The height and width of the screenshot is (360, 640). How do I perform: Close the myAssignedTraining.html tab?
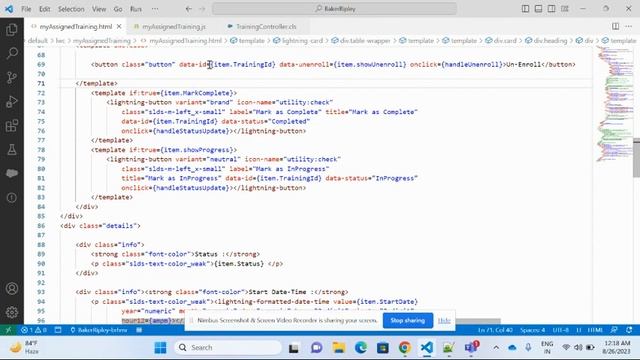(x=119, y=27)
